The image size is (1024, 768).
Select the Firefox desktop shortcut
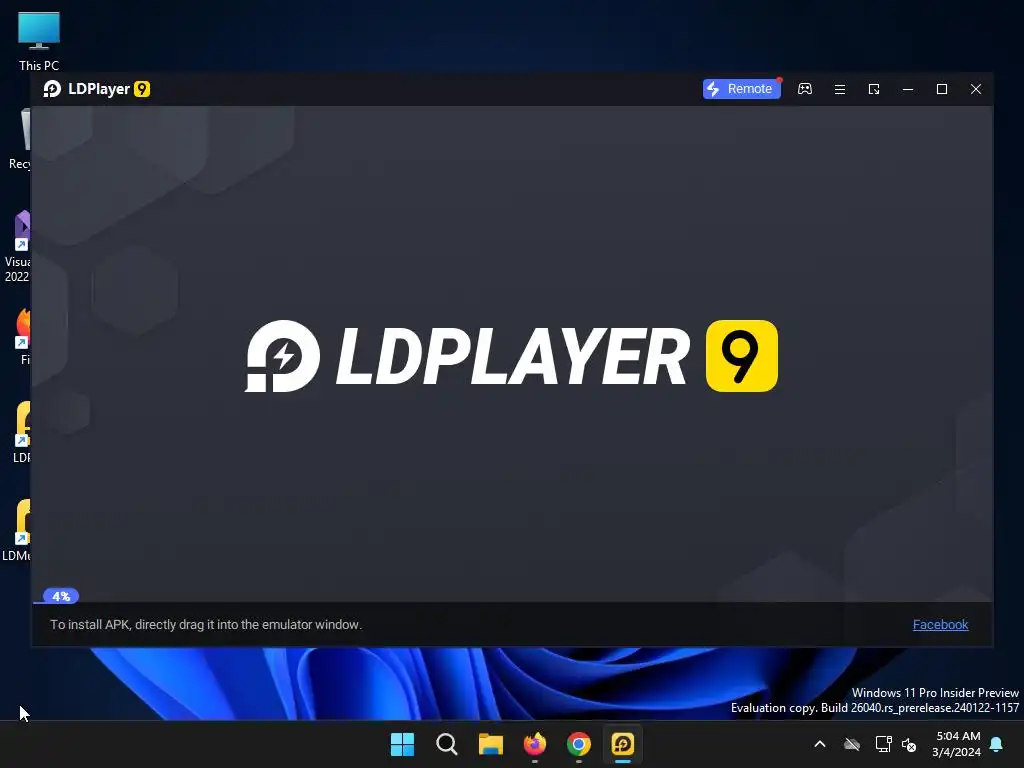tap(23, 337)
